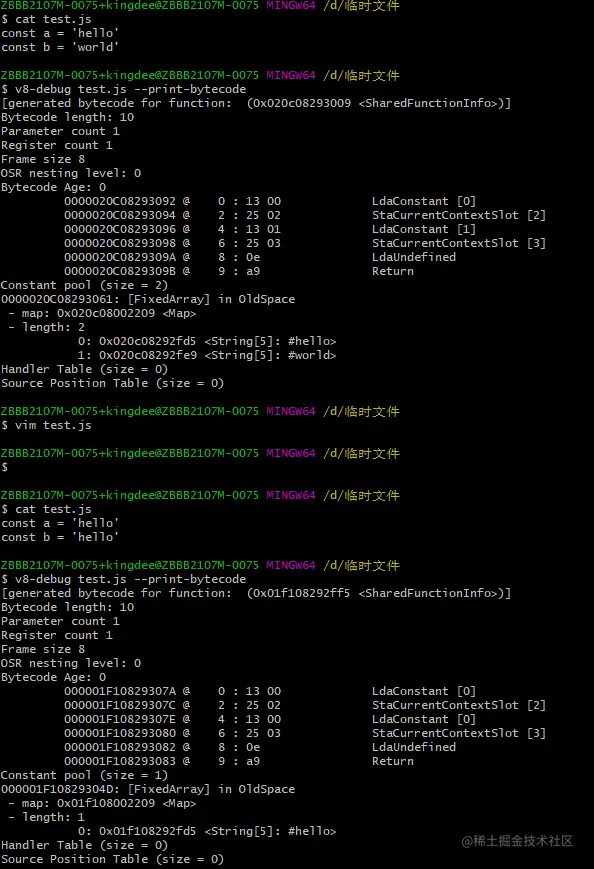594x869 pixels.
Task: Click the '- length: 2' line
Action: click(46, 327)
